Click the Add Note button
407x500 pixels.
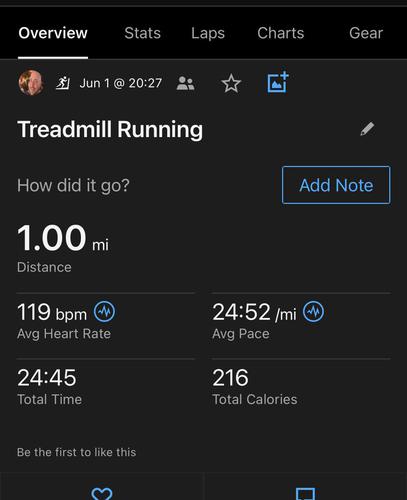click(336, 185)
